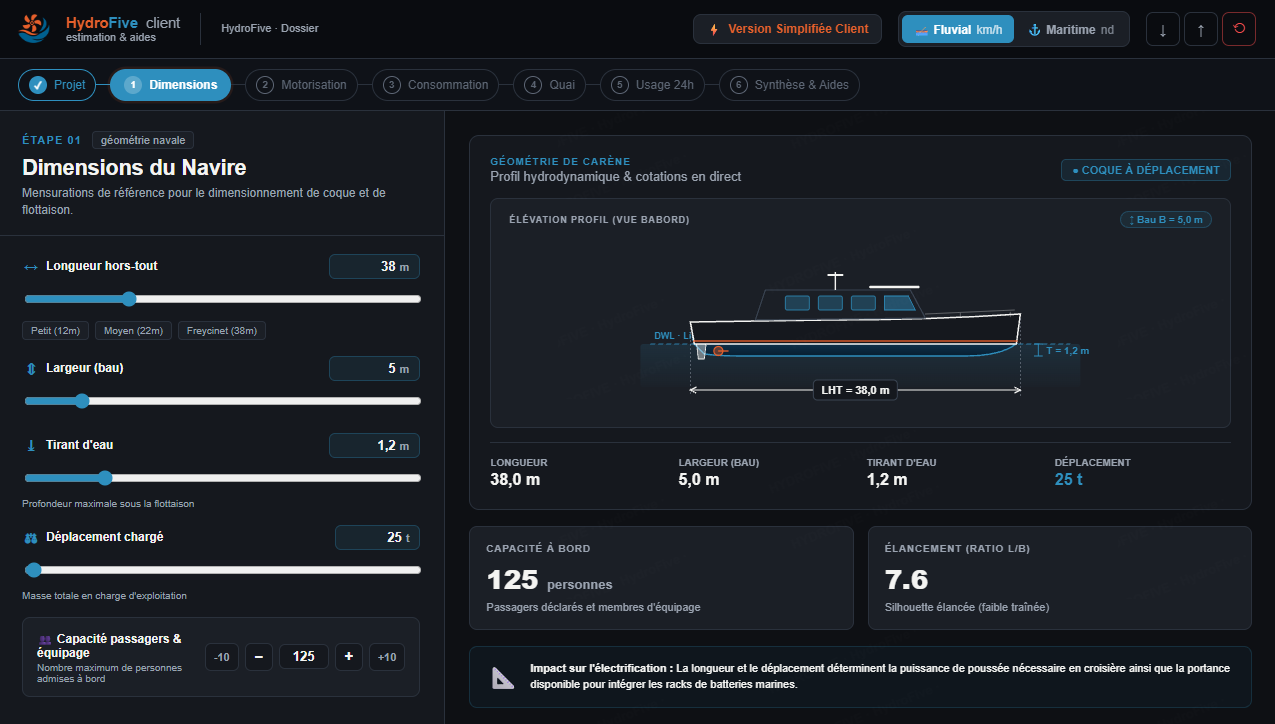Click the ÉLÉVATION PROFIL (VUE BABORD) label

click(599, 220)
